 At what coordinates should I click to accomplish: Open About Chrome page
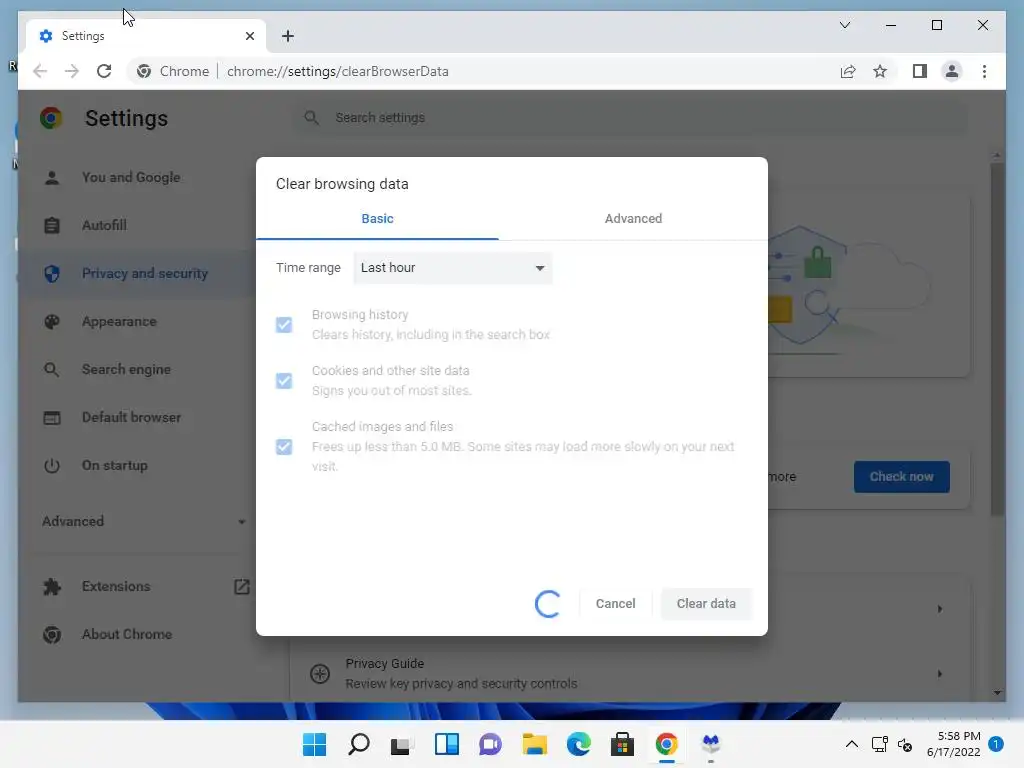pyautogui.click(x=127, y=634)
